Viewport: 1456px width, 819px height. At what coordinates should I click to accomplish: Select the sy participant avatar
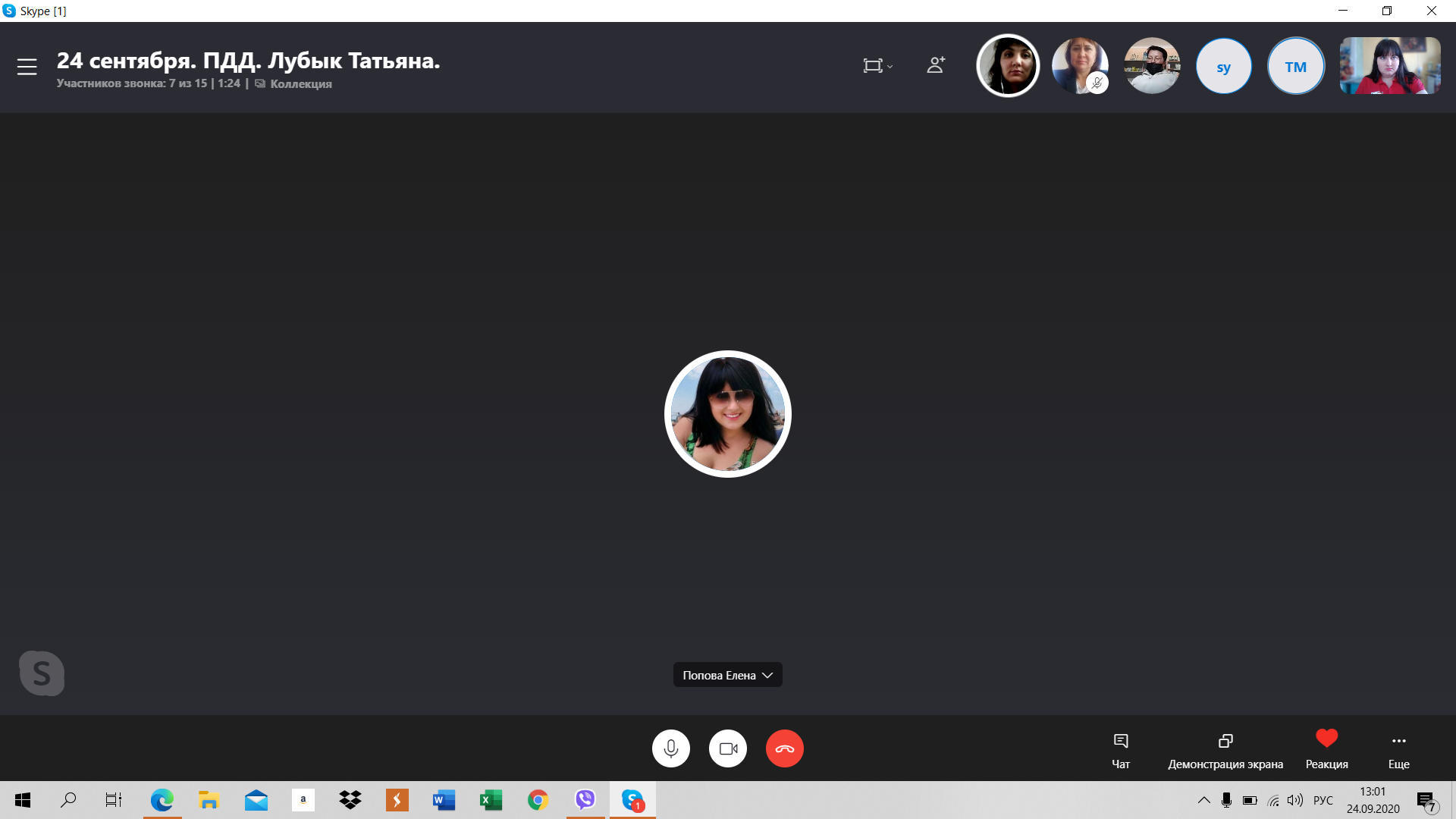1223,67
